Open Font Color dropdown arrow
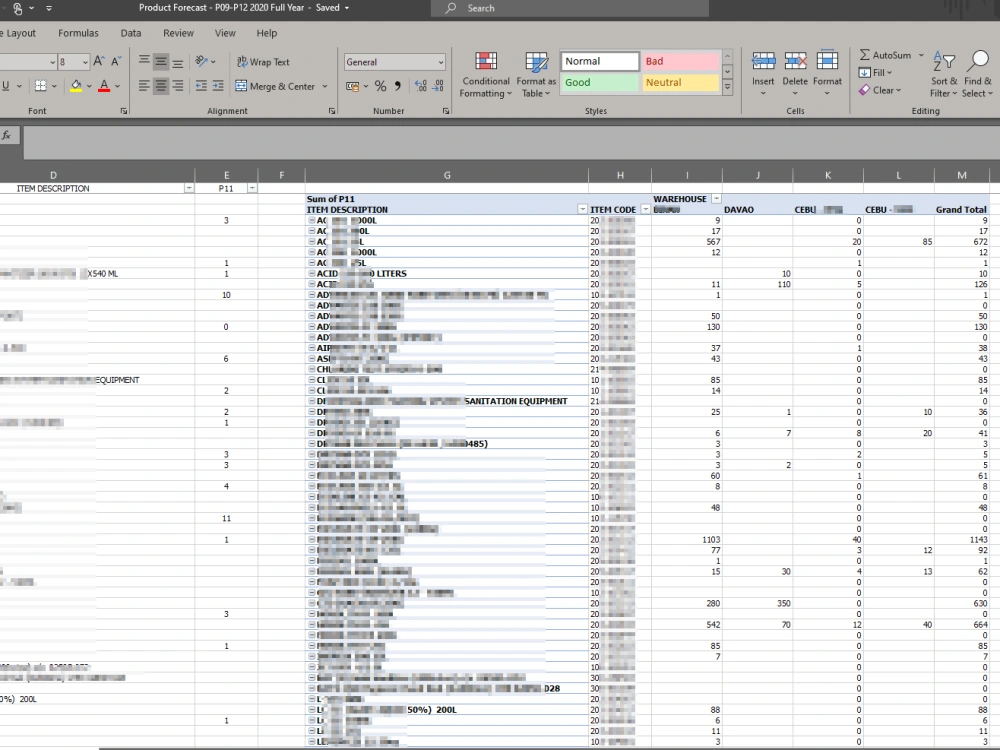The height and width of the screenshot is (750, 1000). 117,86
